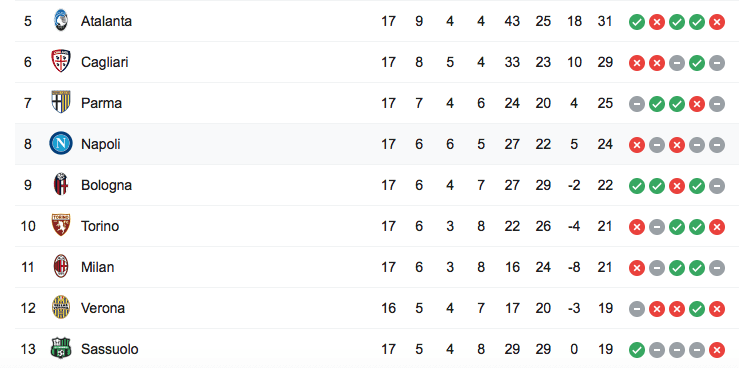Click the Bologna club crest
The image size is (739, 368).
pos(61,185)
